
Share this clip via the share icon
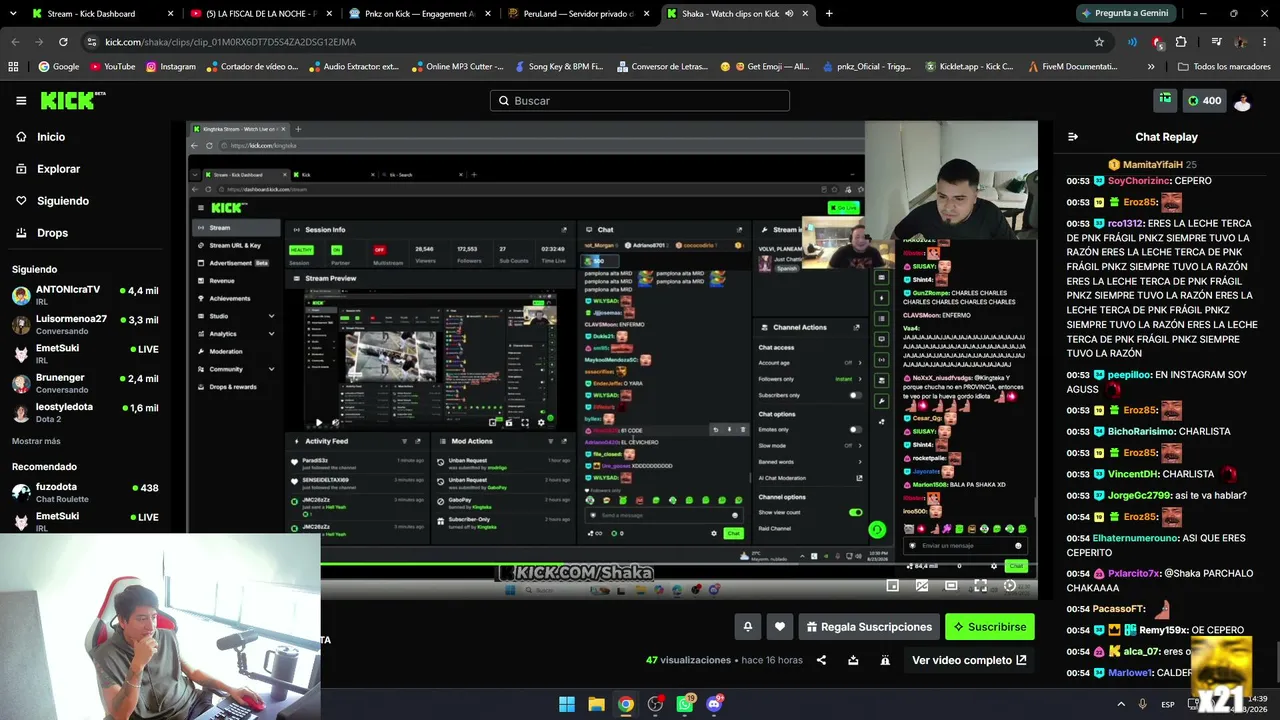coord(821,660)
